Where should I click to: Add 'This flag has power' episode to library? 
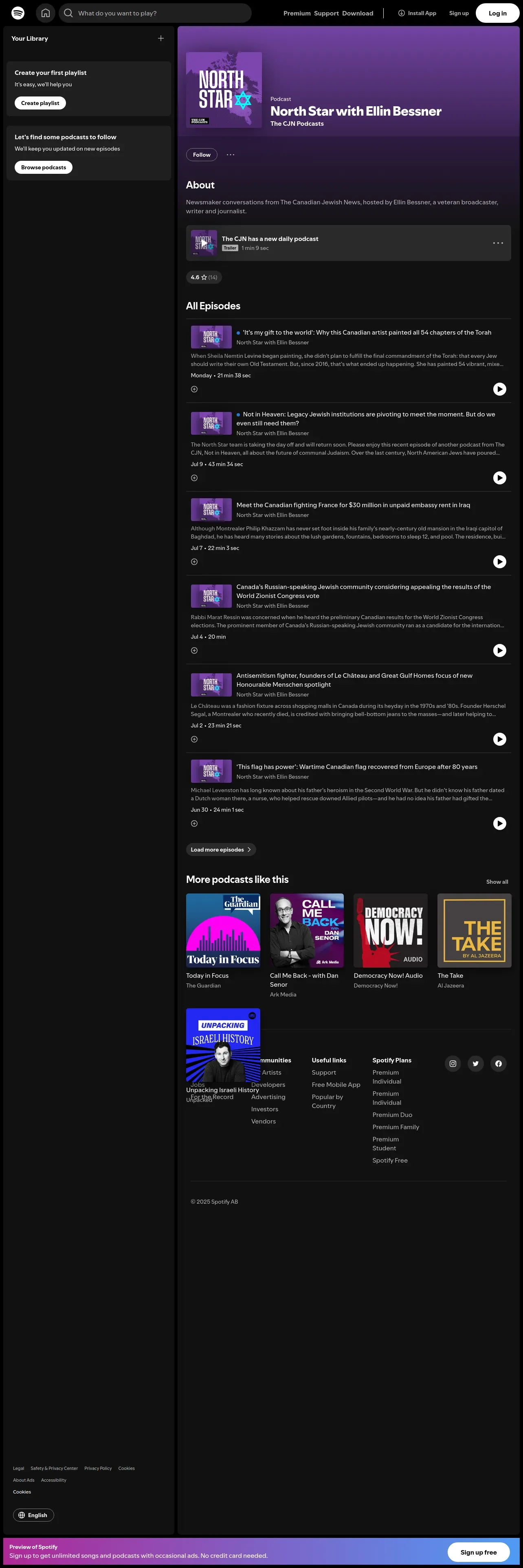194,823
